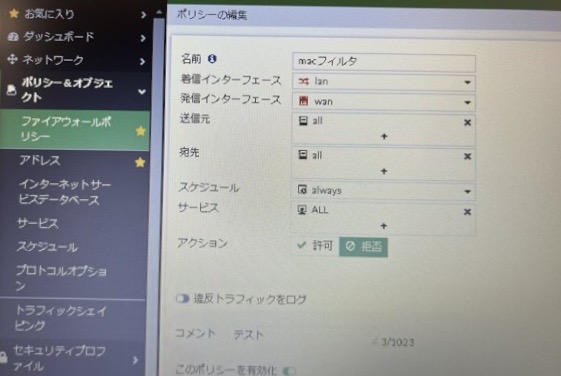Image resolution: width=561 pixels, height=376 pixels.
Task: Expand chevron next to セキュリティプロファイル
Action: 136,360
